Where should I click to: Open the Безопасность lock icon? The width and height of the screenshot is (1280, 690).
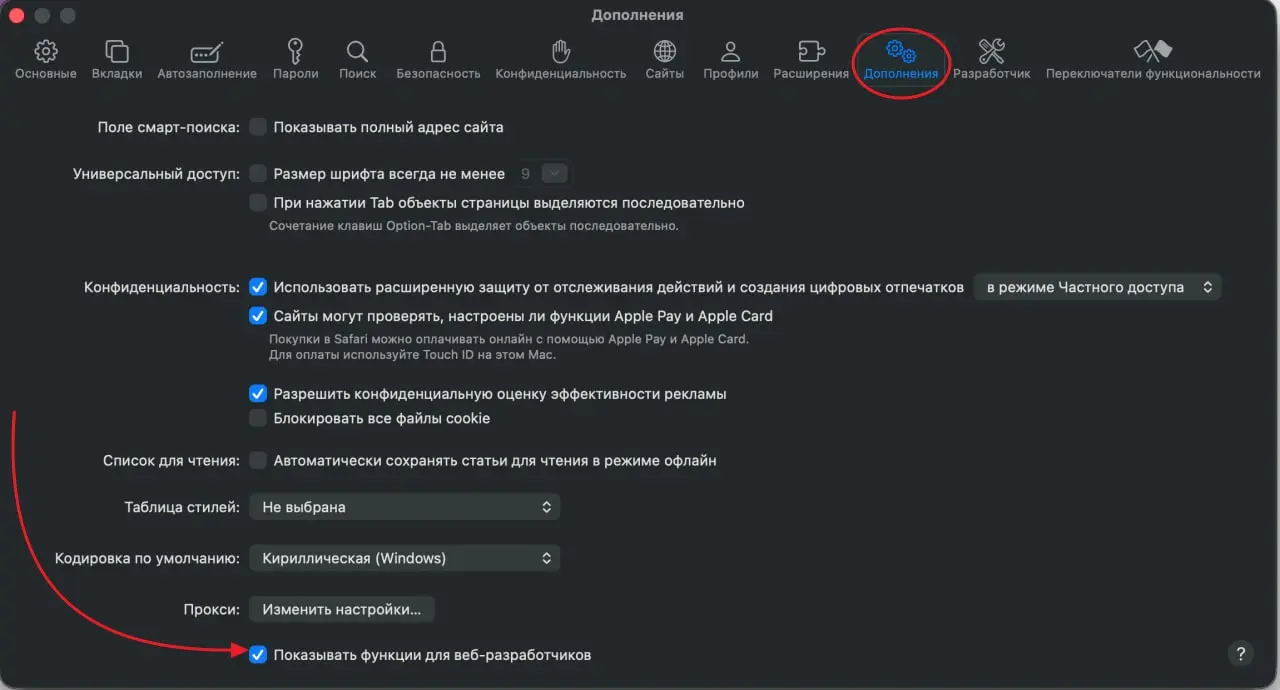(x=438, y=52)
